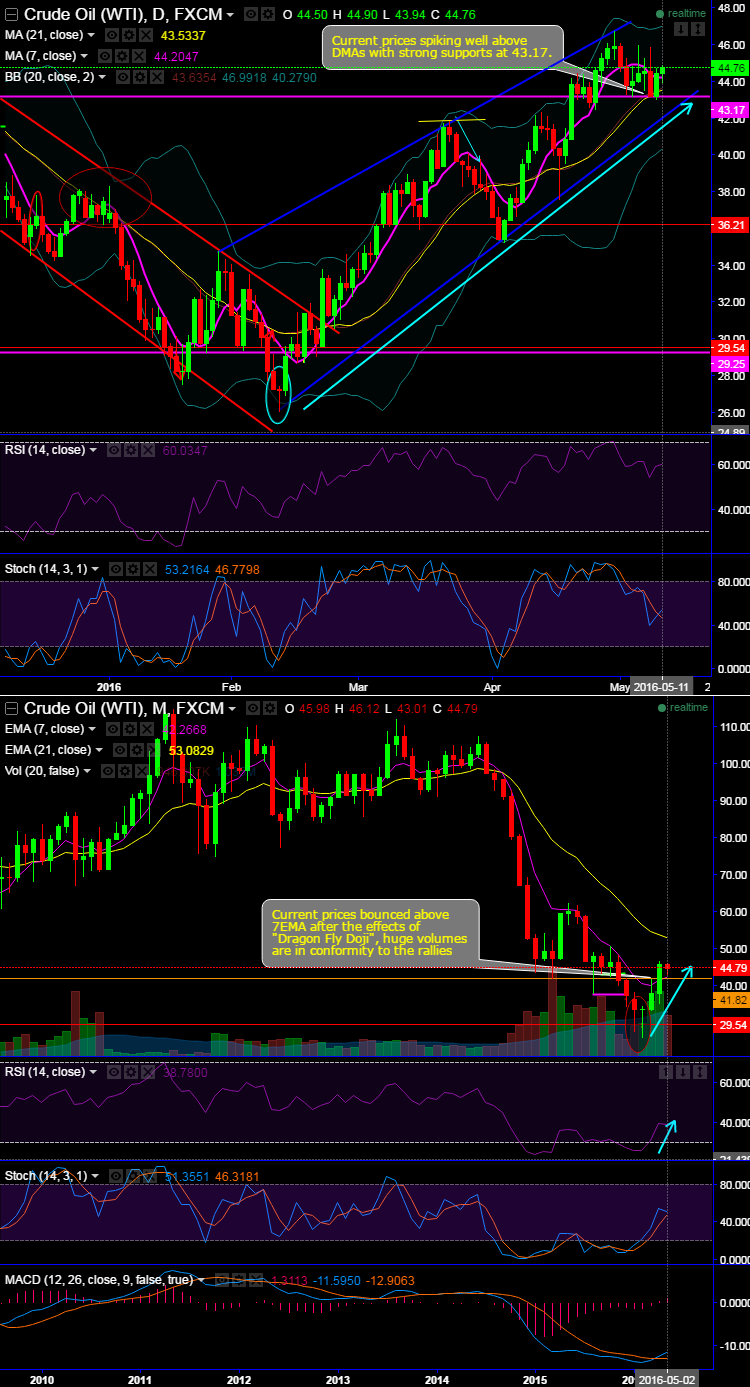Expand dropdown arrow next to EMA (21, close)
The width and height of the screenshot is (750, 1387).
click(x=98, y=749)
